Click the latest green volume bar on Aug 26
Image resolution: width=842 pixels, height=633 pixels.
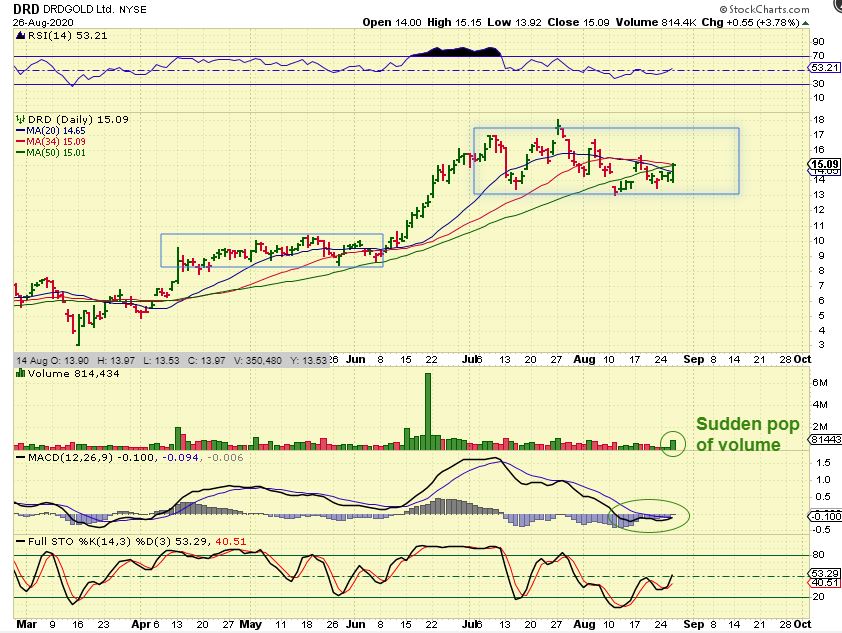tap(674, 445)
